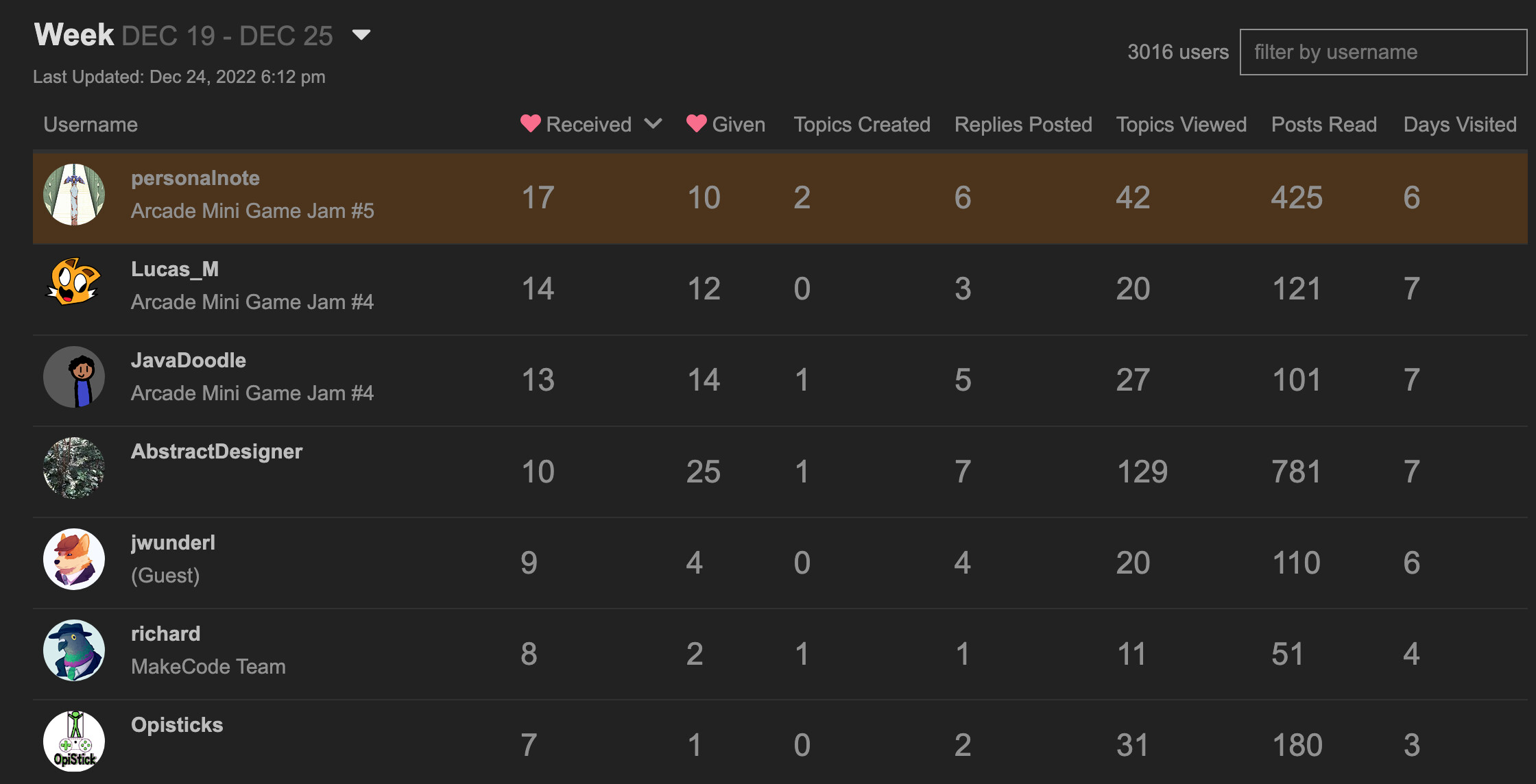This screenshot has width=1536, height=784.
Task: Open the Week period dropdown arrow
Action: pyautogui.click(x=361, y=35)
